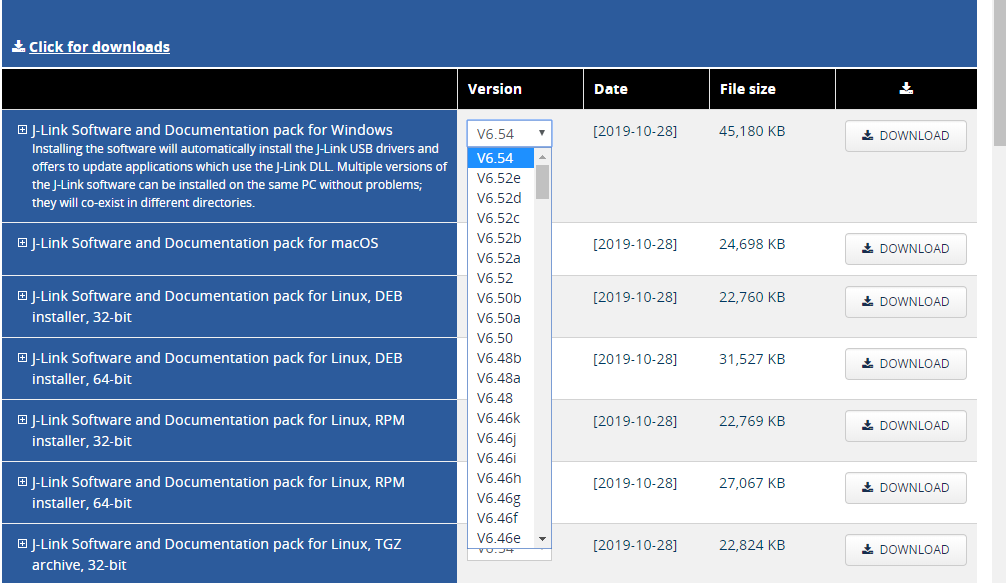Image resolution: width=1006 pixels, height=583 pixels.
Task: Choose version V6.50a from the list
Action: 501,317
